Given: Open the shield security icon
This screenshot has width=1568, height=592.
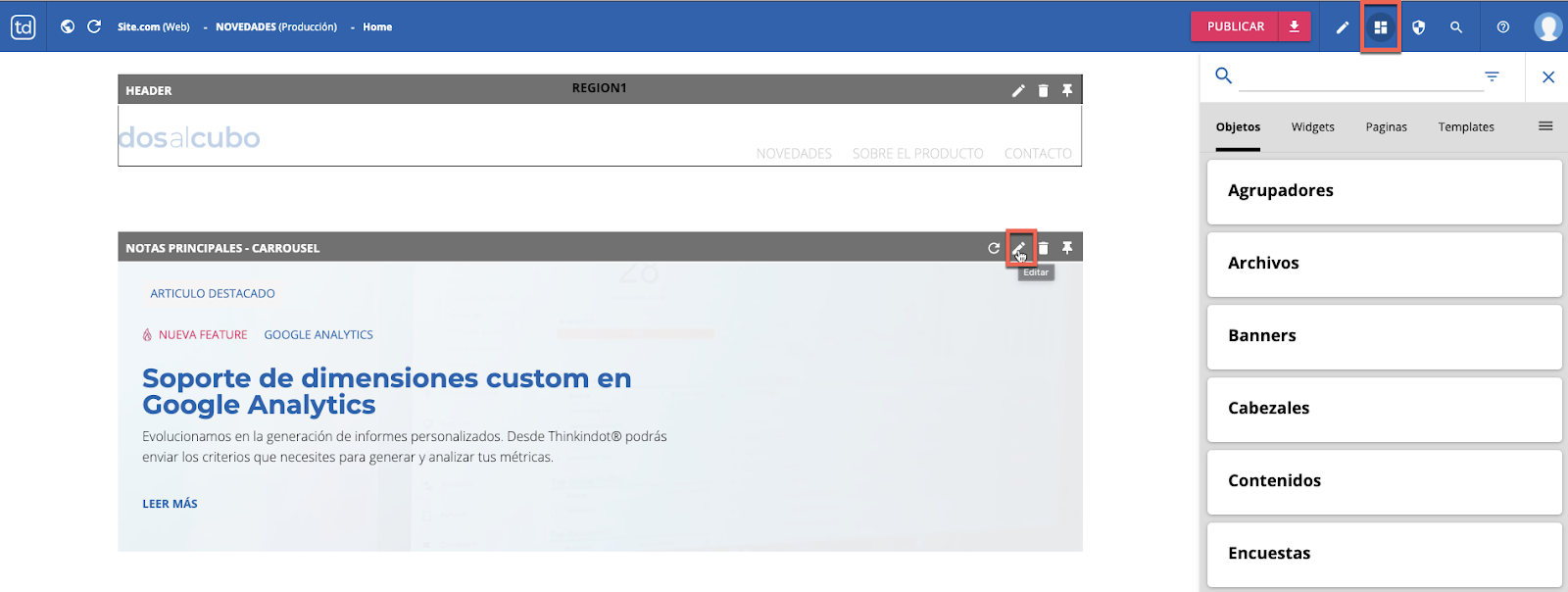Looking at the screenshot, I should pyautogui.click(x=1418, y=27).
